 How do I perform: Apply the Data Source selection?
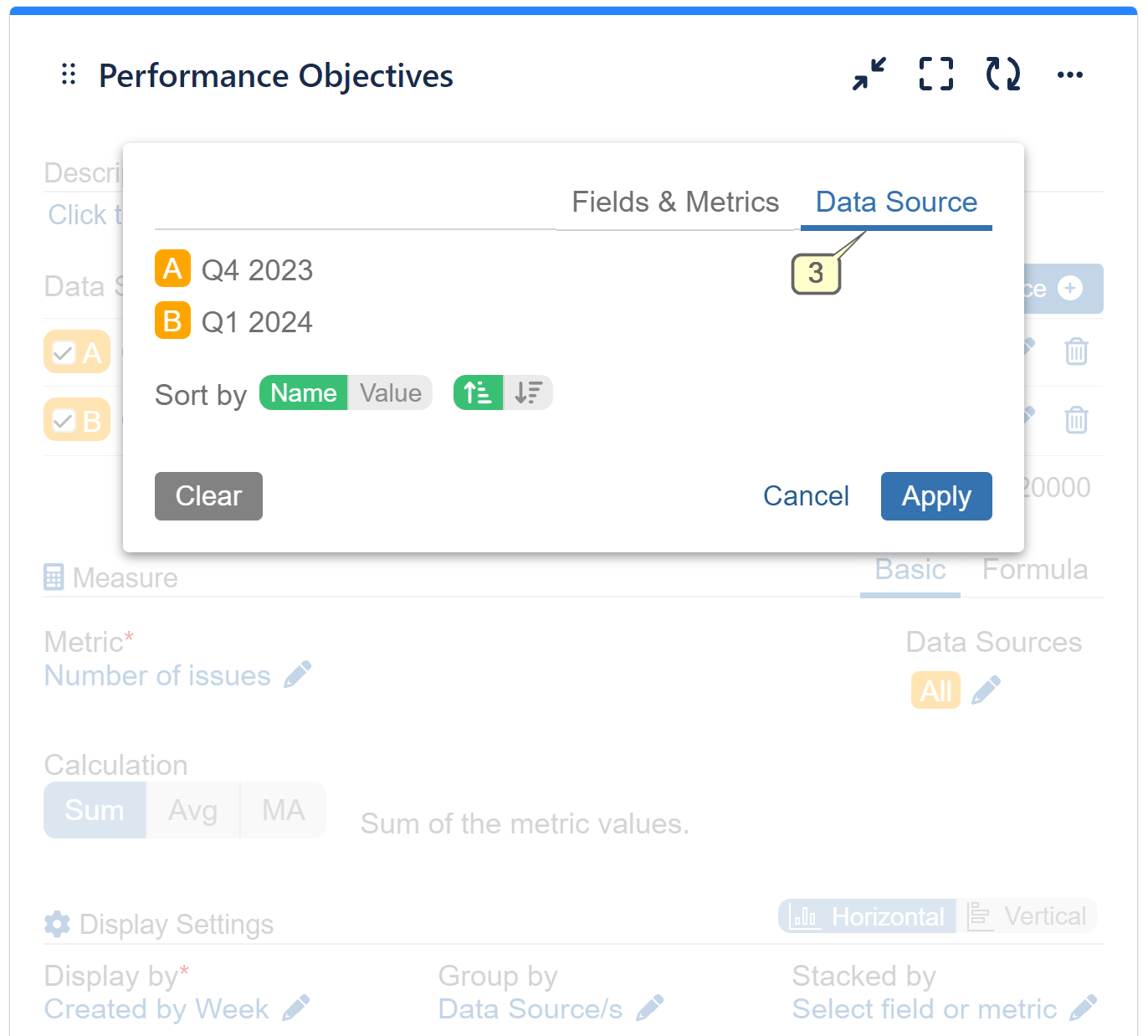(x=936, y=495)
